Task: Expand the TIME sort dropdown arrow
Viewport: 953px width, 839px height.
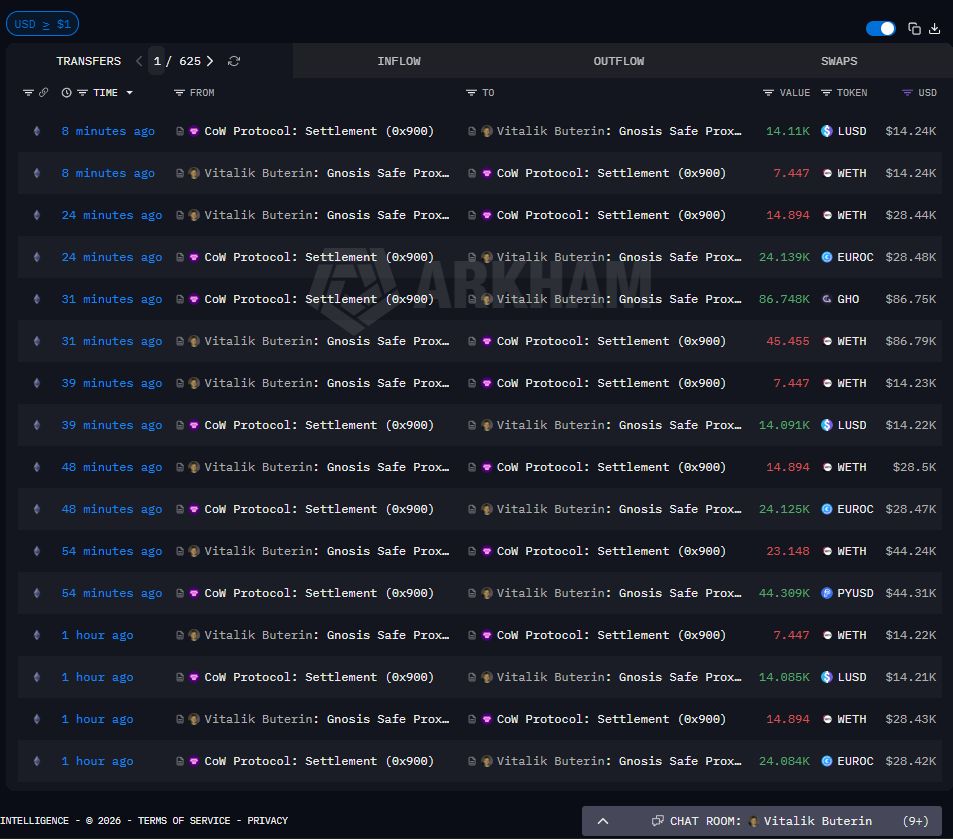Action: [x=129, y=93]
